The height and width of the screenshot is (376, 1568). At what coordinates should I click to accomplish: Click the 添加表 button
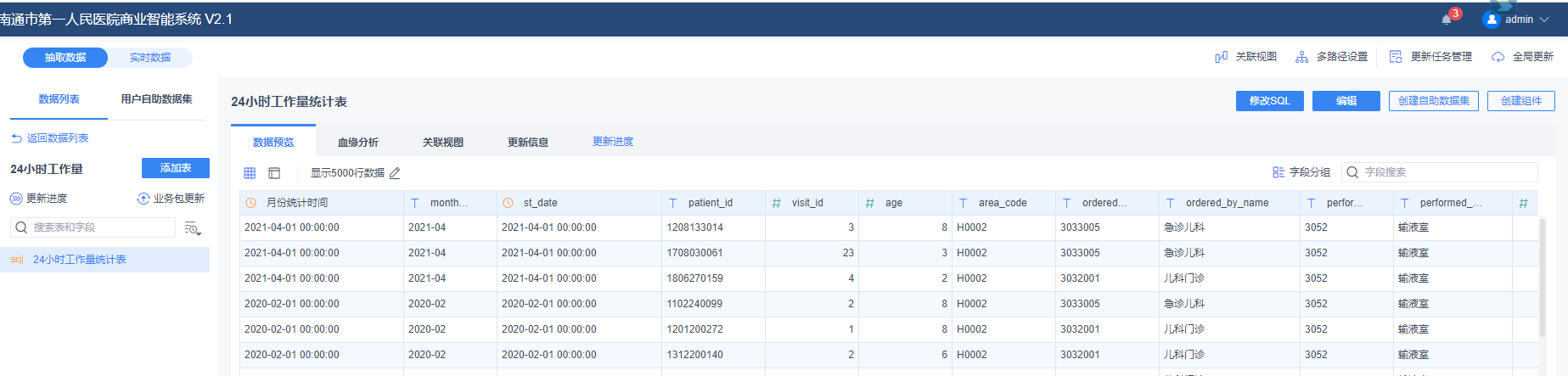click(176, 168)
